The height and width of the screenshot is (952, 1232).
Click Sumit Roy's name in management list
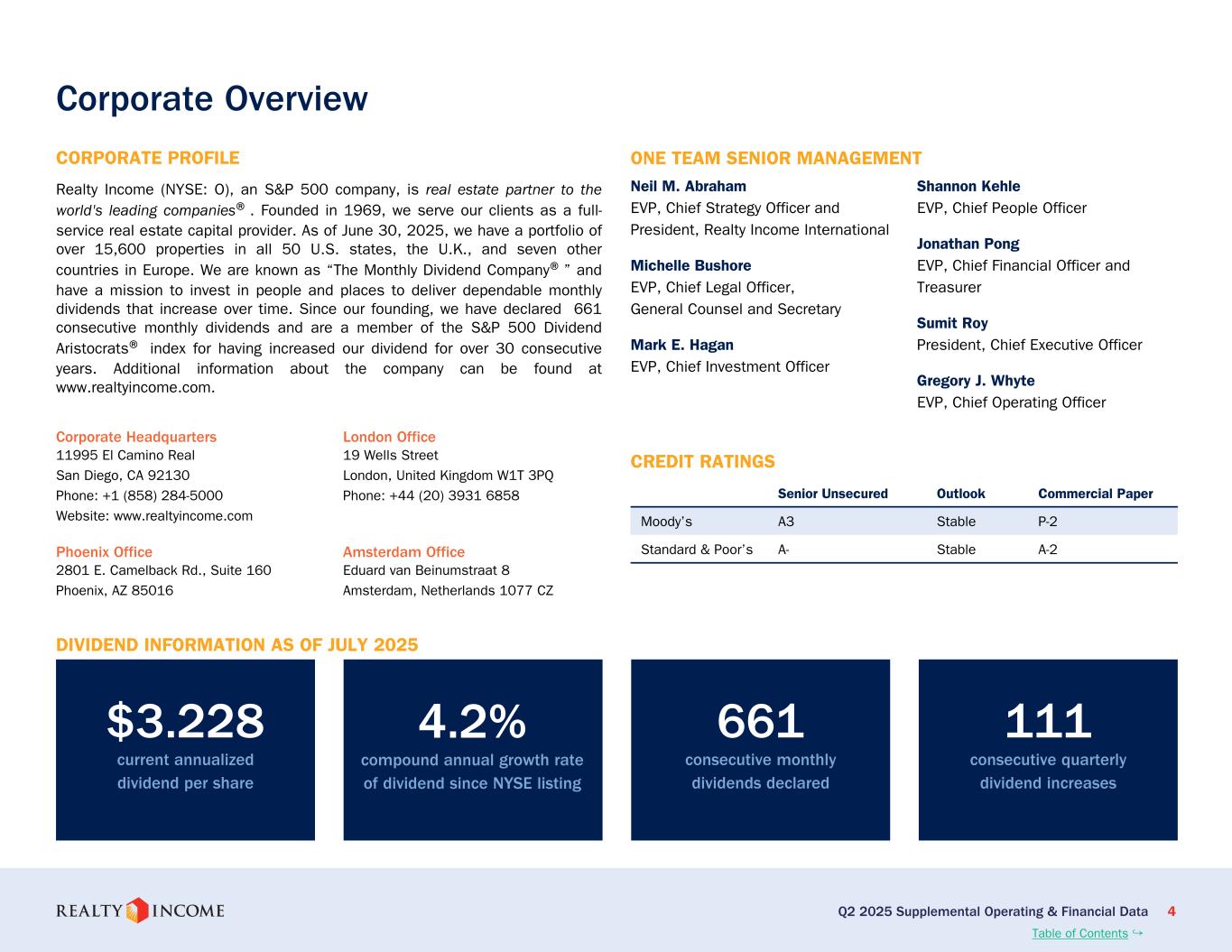tap(952, 323)
